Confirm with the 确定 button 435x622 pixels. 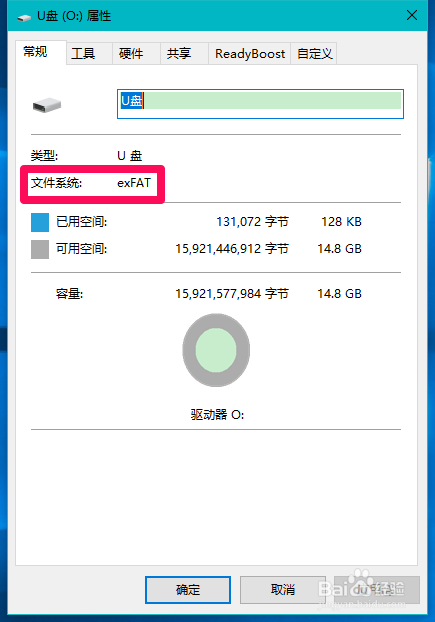coord(188,589)
